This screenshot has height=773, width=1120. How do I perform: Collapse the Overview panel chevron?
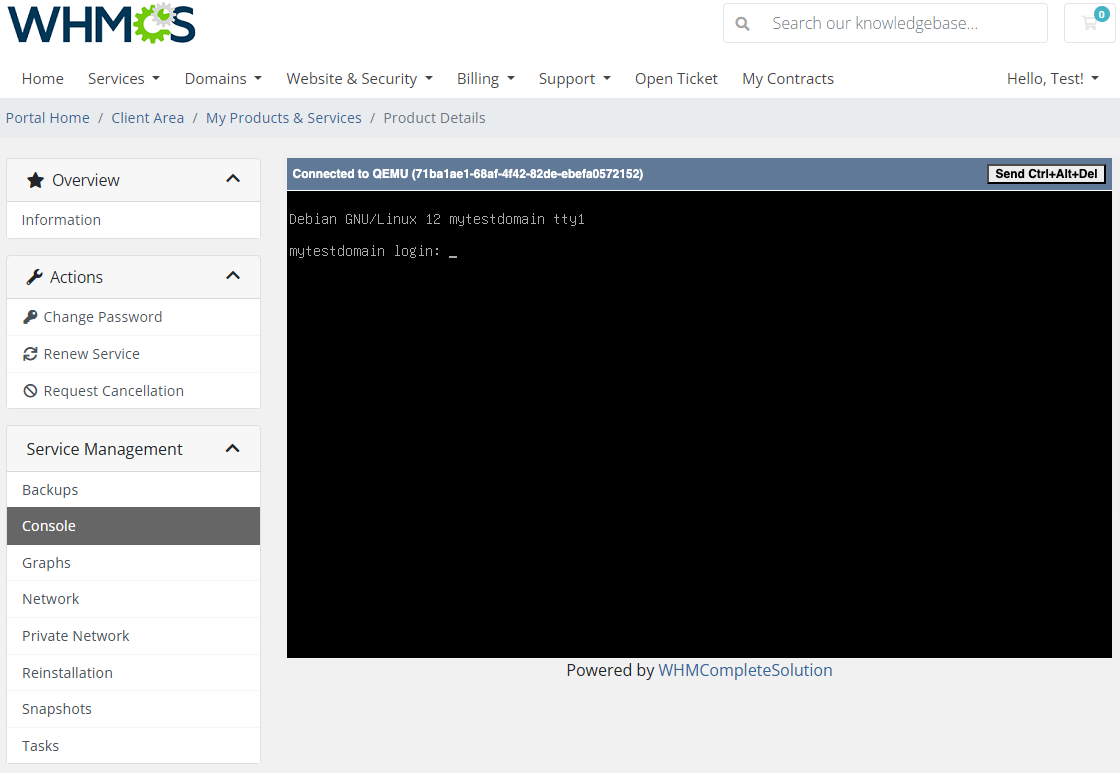233,179
